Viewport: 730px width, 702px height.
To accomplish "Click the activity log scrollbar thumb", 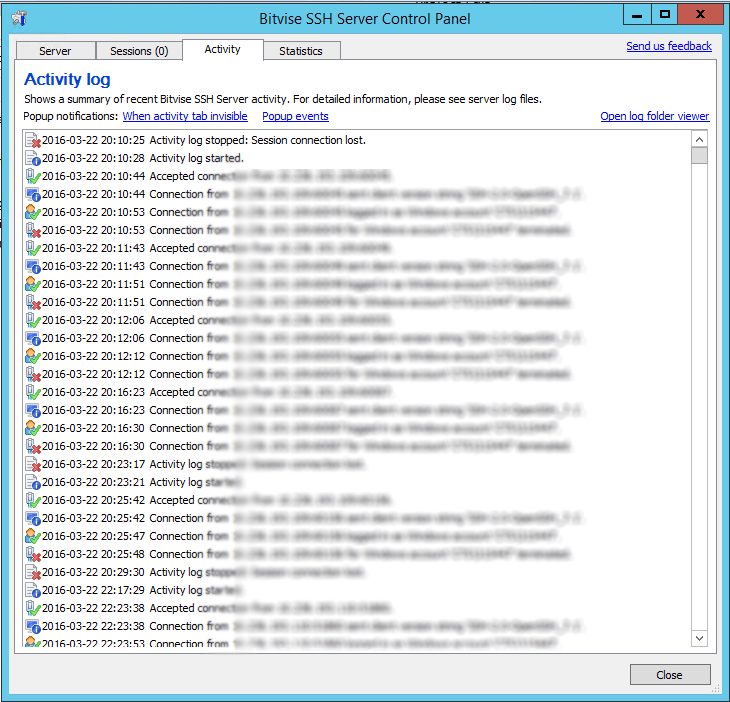I will tap(699, 155).
